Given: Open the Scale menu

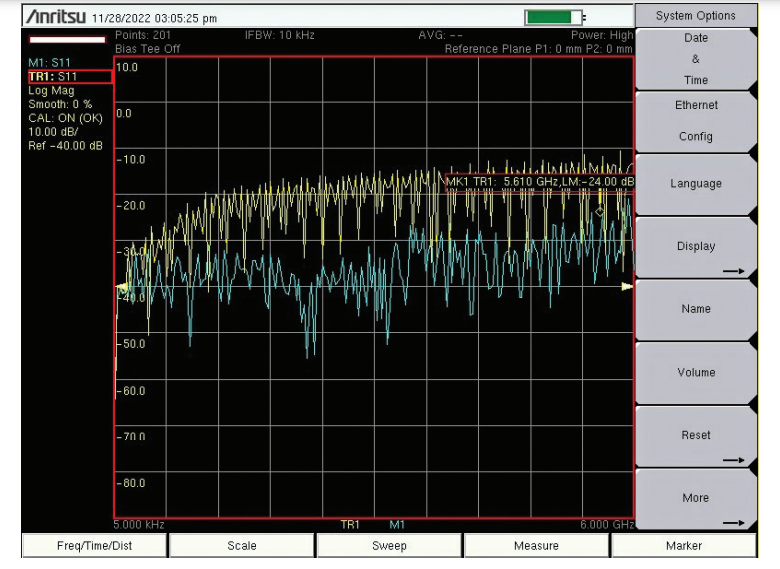Looking at the screenshot, I should point(241,546).
